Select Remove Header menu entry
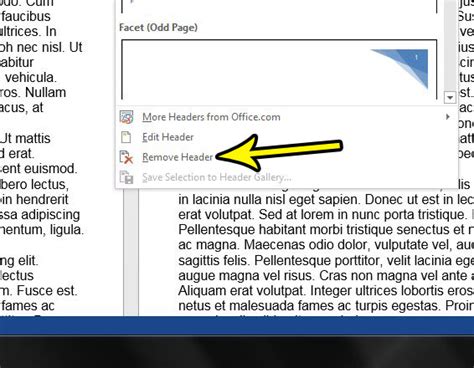The width and height of the screenshot is (474, 368). (287, 157)
